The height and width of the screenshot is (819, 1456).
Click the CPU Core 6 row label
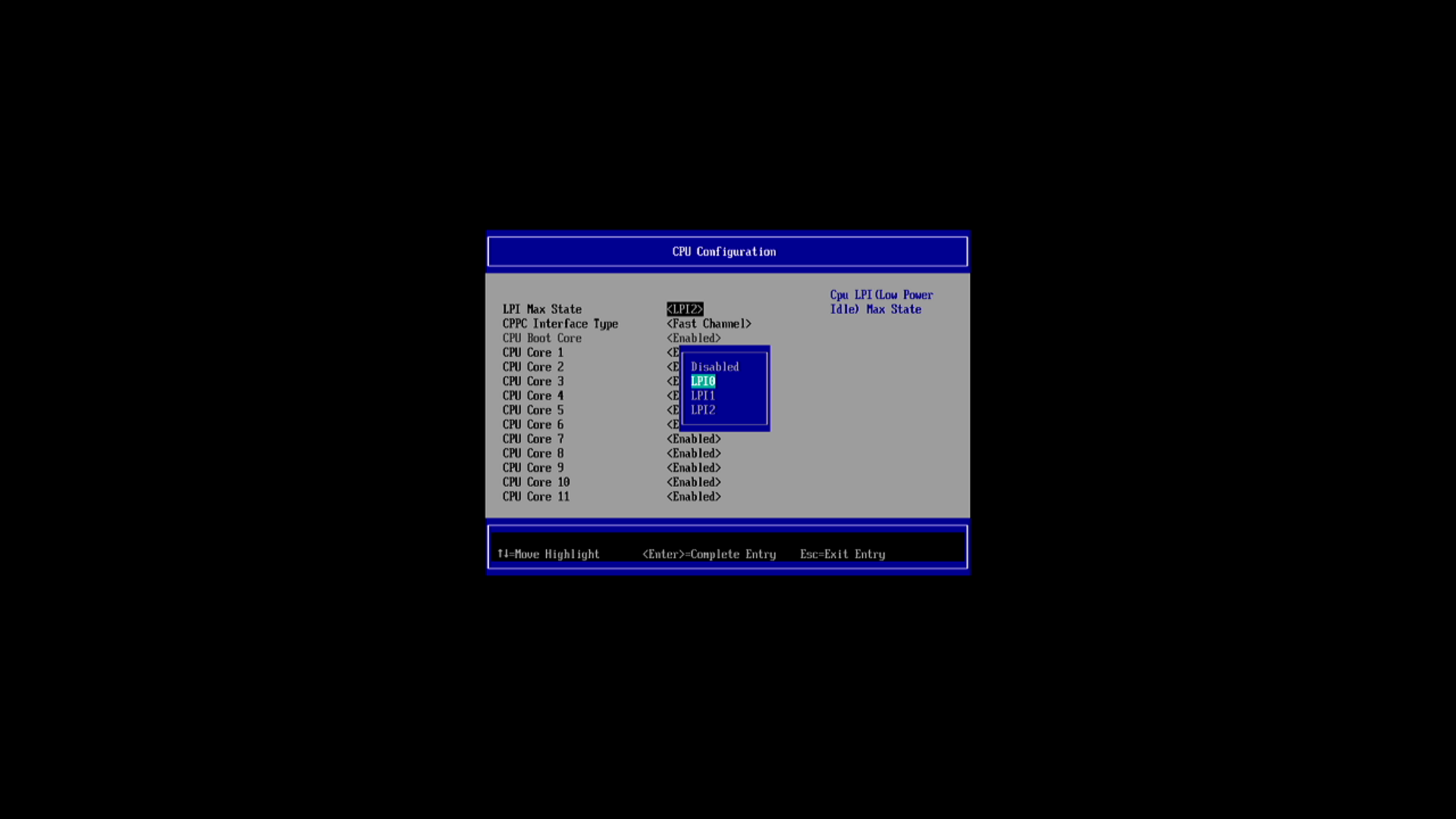533,425
